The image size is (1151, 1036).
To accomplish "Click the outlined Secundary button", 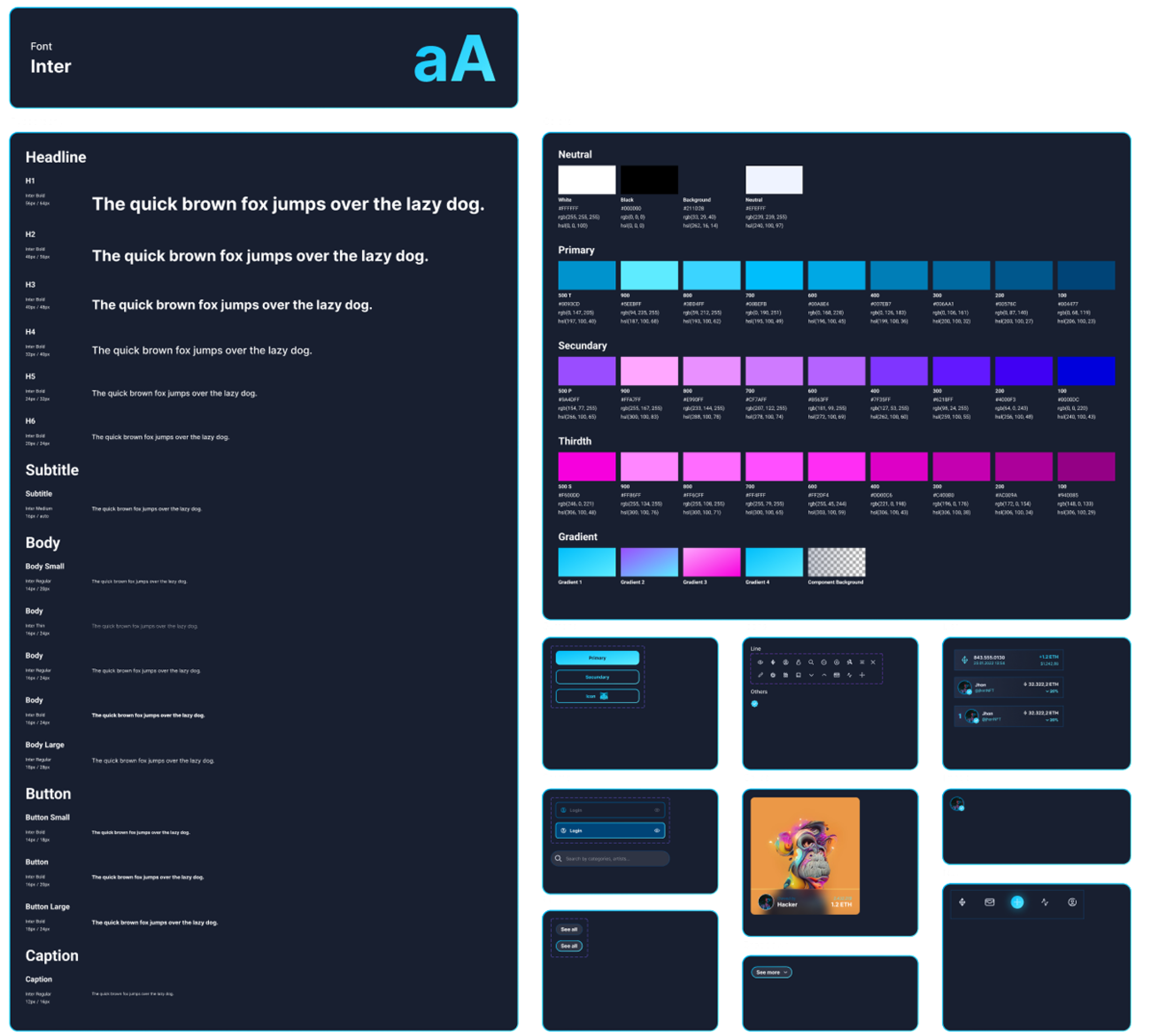I will click(597, 677).
